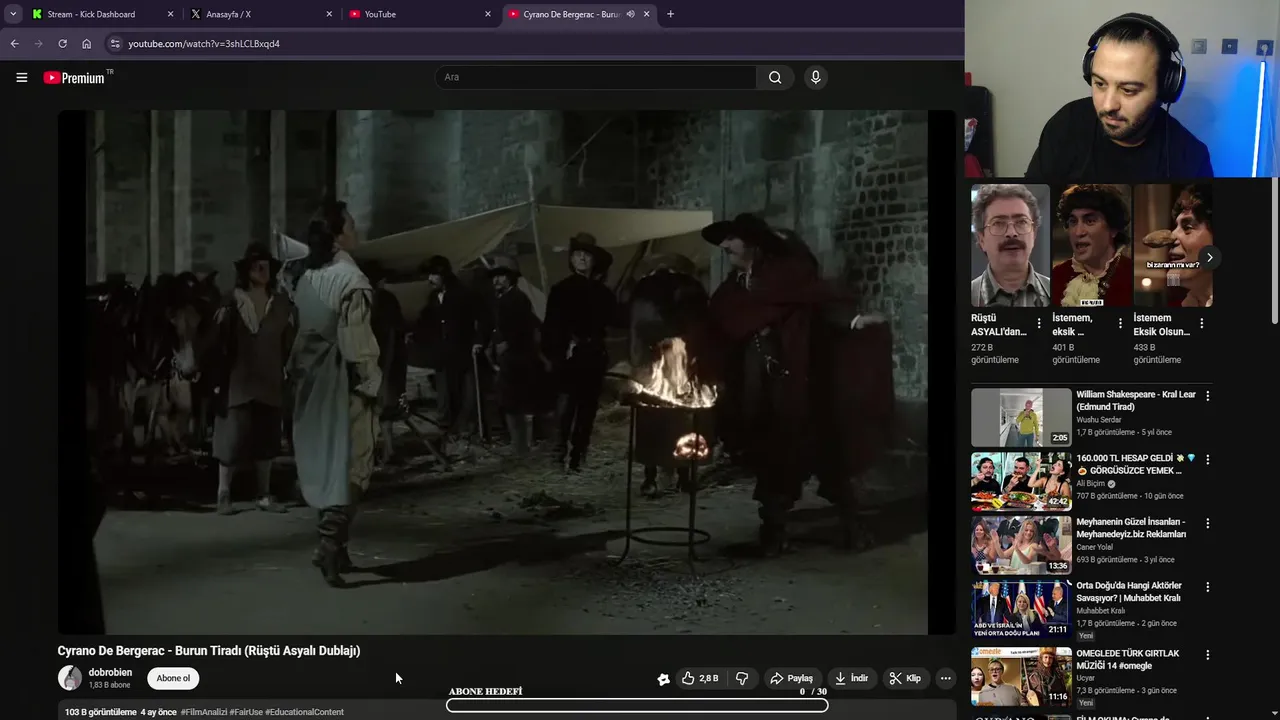Mute the Cyrano tab audio icon

click(x=630, y=14)
